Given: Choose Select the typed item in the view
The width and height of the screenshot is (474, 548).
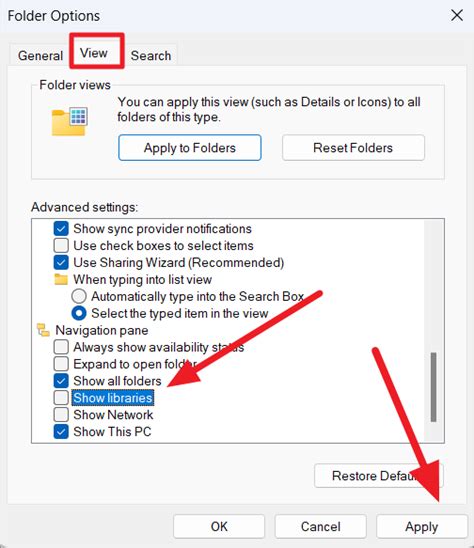Looking at the screenshot, I should (x=79, y=313).
